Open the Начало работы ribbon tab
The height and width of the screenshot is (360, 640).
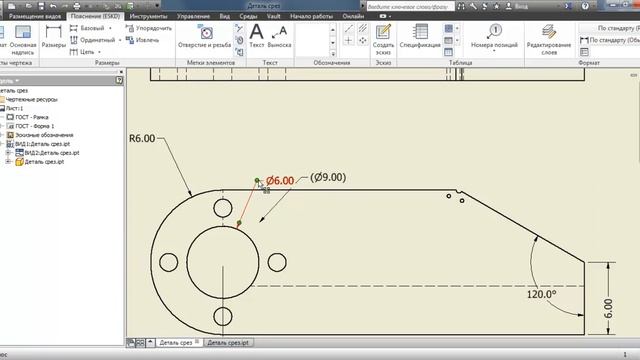point(311,16)
